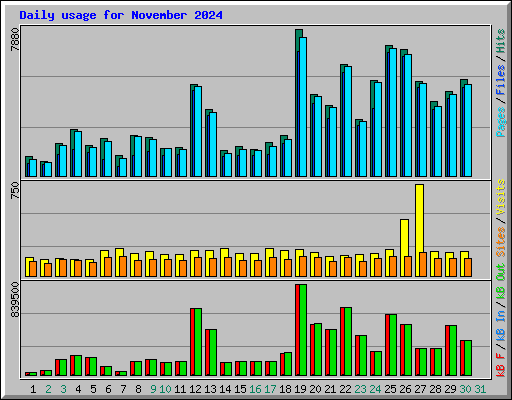Click the green kB bar for day 25
Image resolution: width=512 pixels, height=400 pixels.
[393, 345]
